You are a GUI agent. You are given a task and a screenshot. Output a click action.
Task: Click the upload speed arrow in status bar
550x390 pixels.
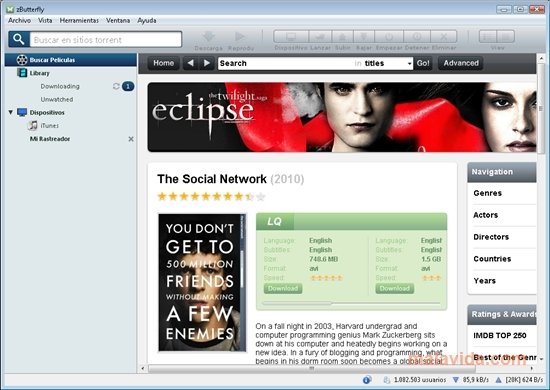click(x=498, y=380)
